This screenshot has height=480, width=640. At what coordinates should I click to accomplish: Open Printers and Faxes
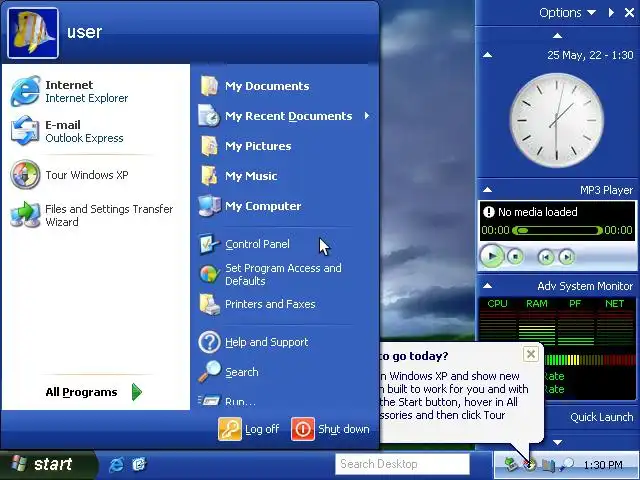pos(258,304)
